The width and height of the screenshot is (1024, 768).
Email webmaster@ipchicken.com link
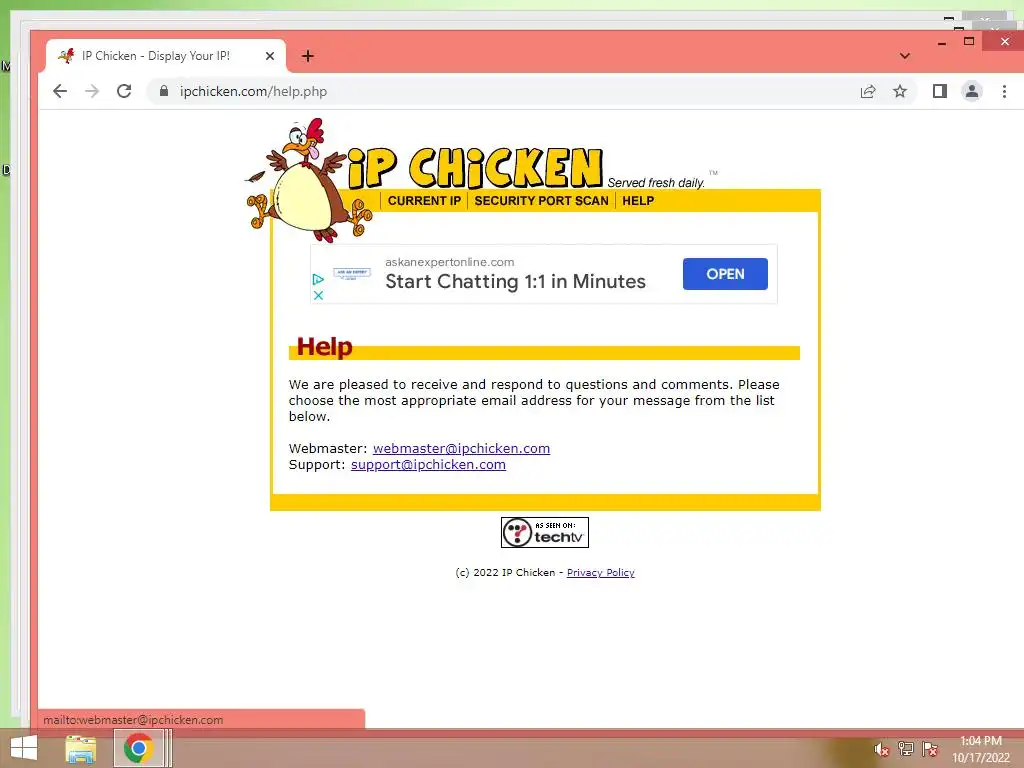(x=461, y=449)
